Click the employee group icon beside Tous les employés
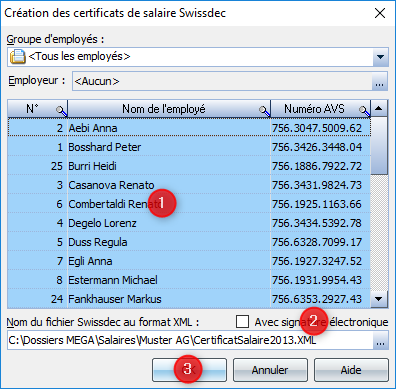Screen dimensions: 396x389 pyautogui.click(x=17, y=56)
